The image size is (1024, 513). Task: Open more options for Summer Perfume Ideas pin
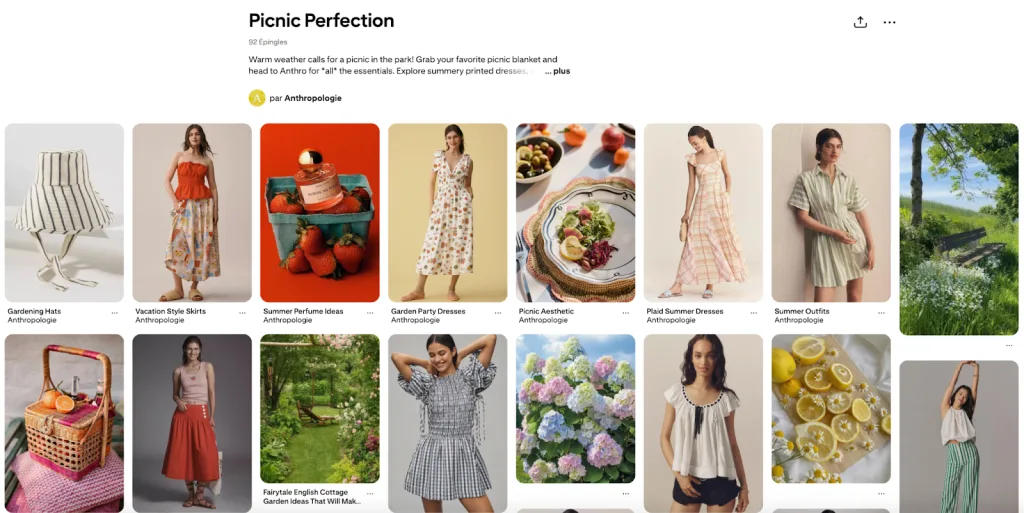(370, 312)
